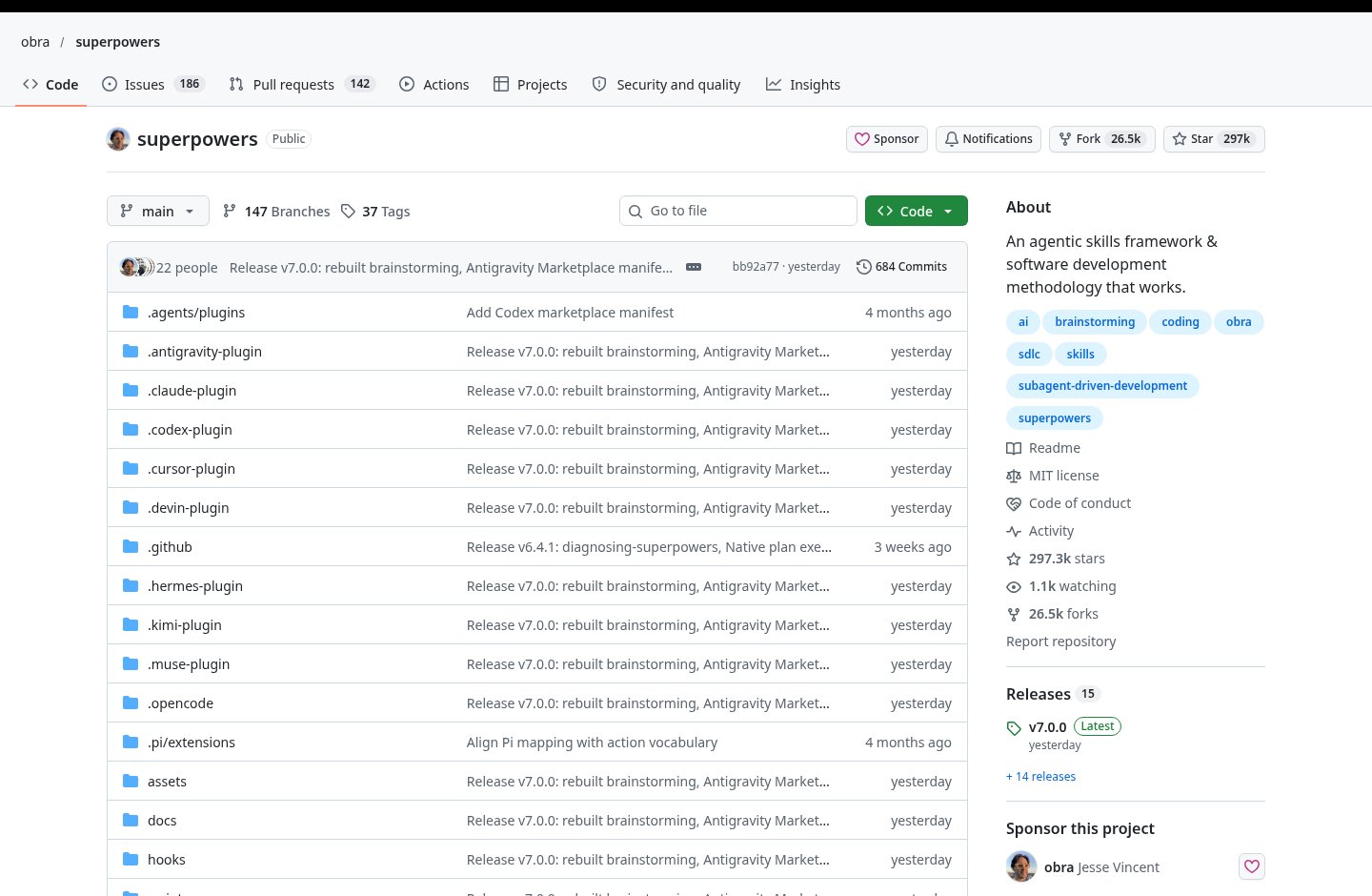Open the 37 Tags link
This screenshot has width=1372, height=896.
click(x=375, y=212)
